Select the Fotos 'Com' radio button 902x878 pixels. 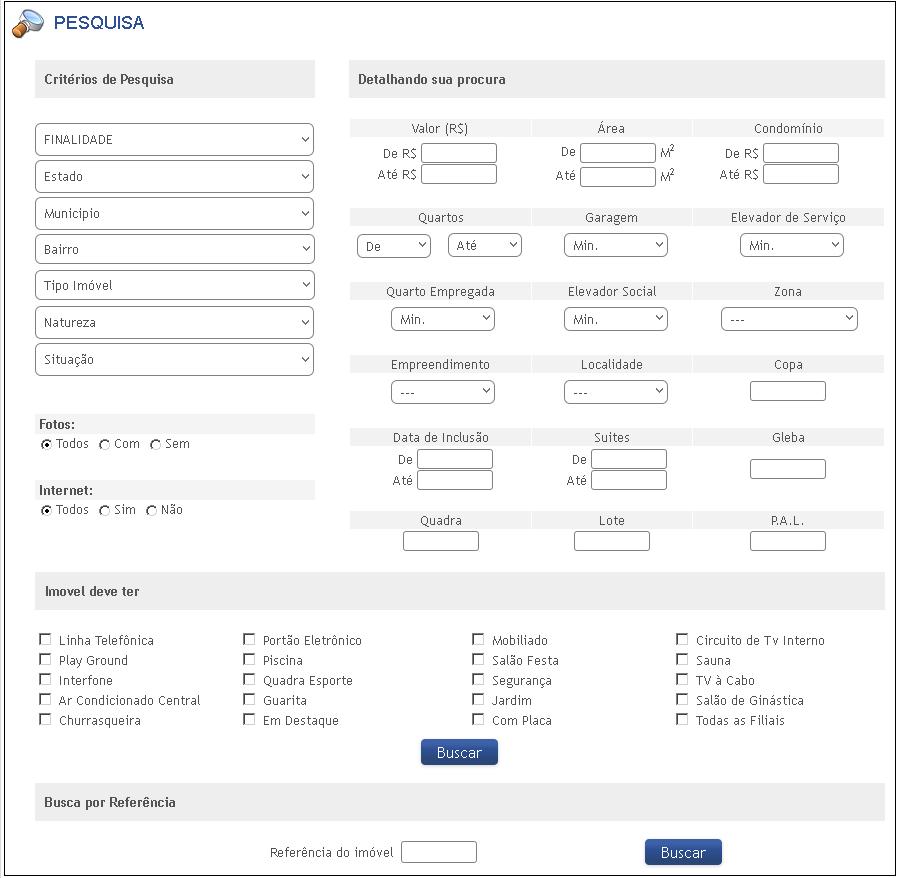tap(105, 445)
